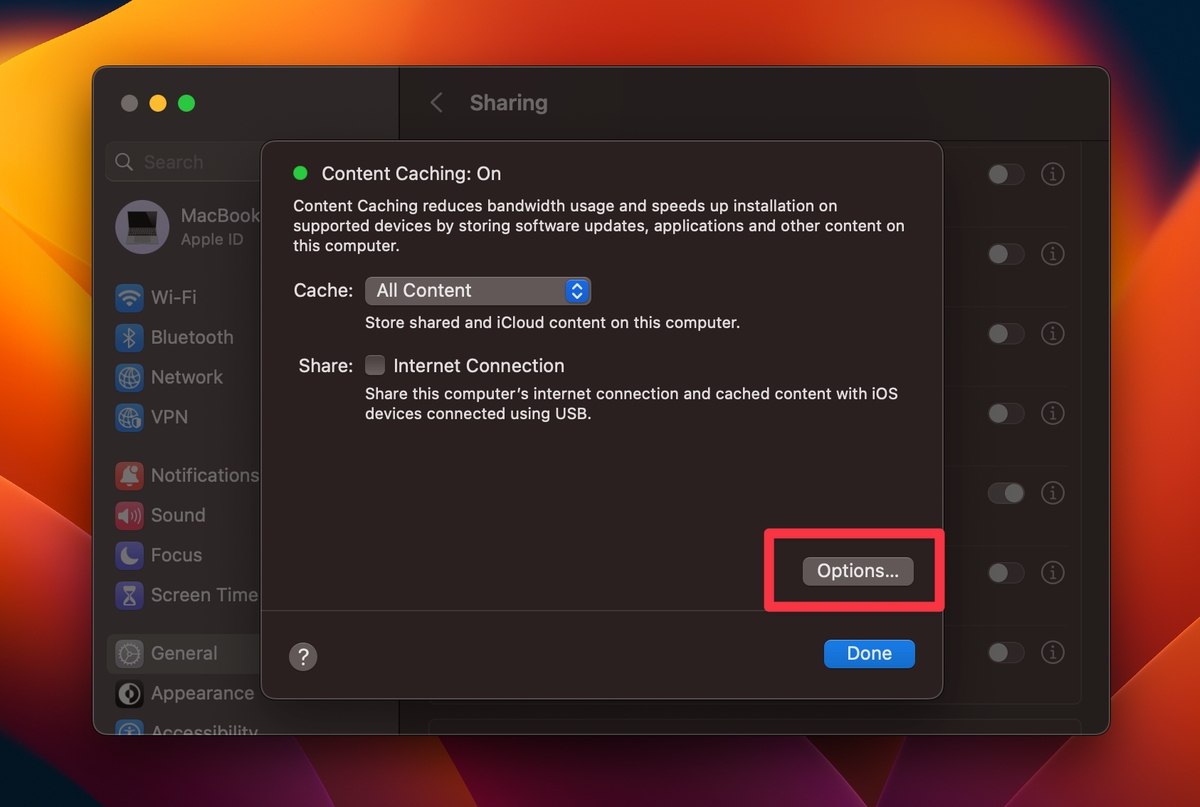Enable the Internet Connection sharing checkbox
This screenshot has height=807, width=1200.
[x=375, y=365]
